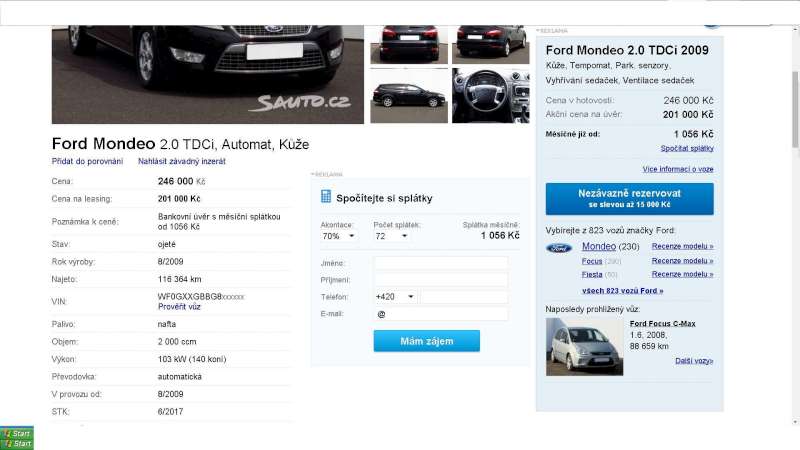Open the Více informací o voze link
800x450 pixels.
pos(677,169)
